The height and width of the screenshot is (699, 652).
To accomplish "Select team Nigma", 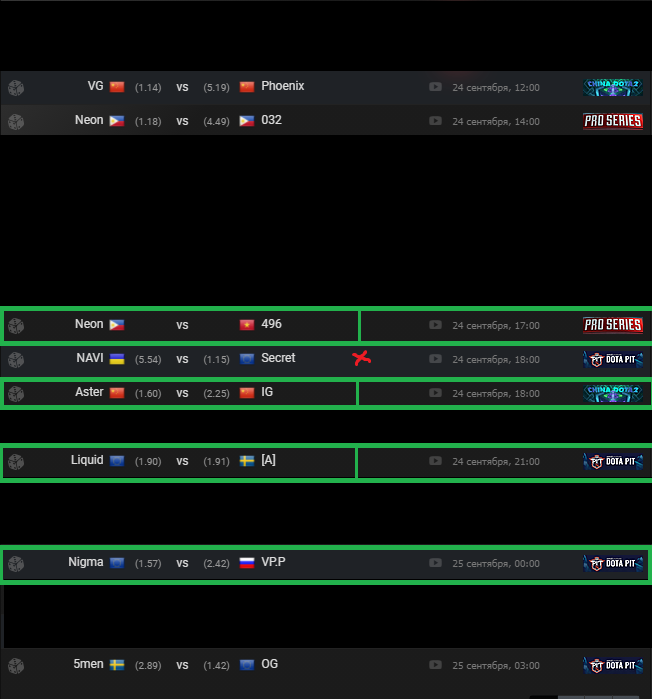I will 86,562.
